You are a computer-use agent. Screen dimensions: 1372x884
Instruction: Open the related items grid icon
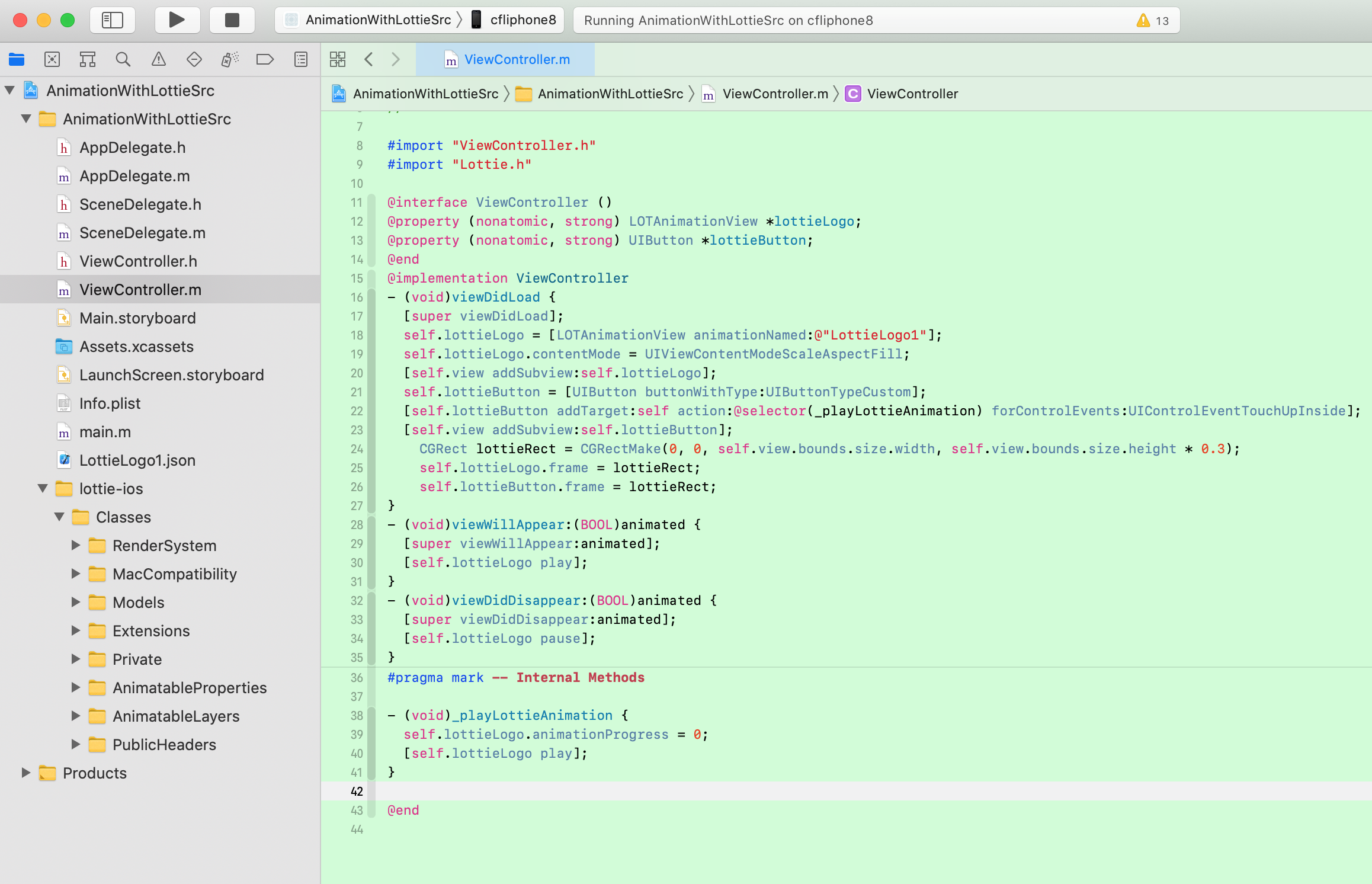pyautogui.click(x=338, y=59)
